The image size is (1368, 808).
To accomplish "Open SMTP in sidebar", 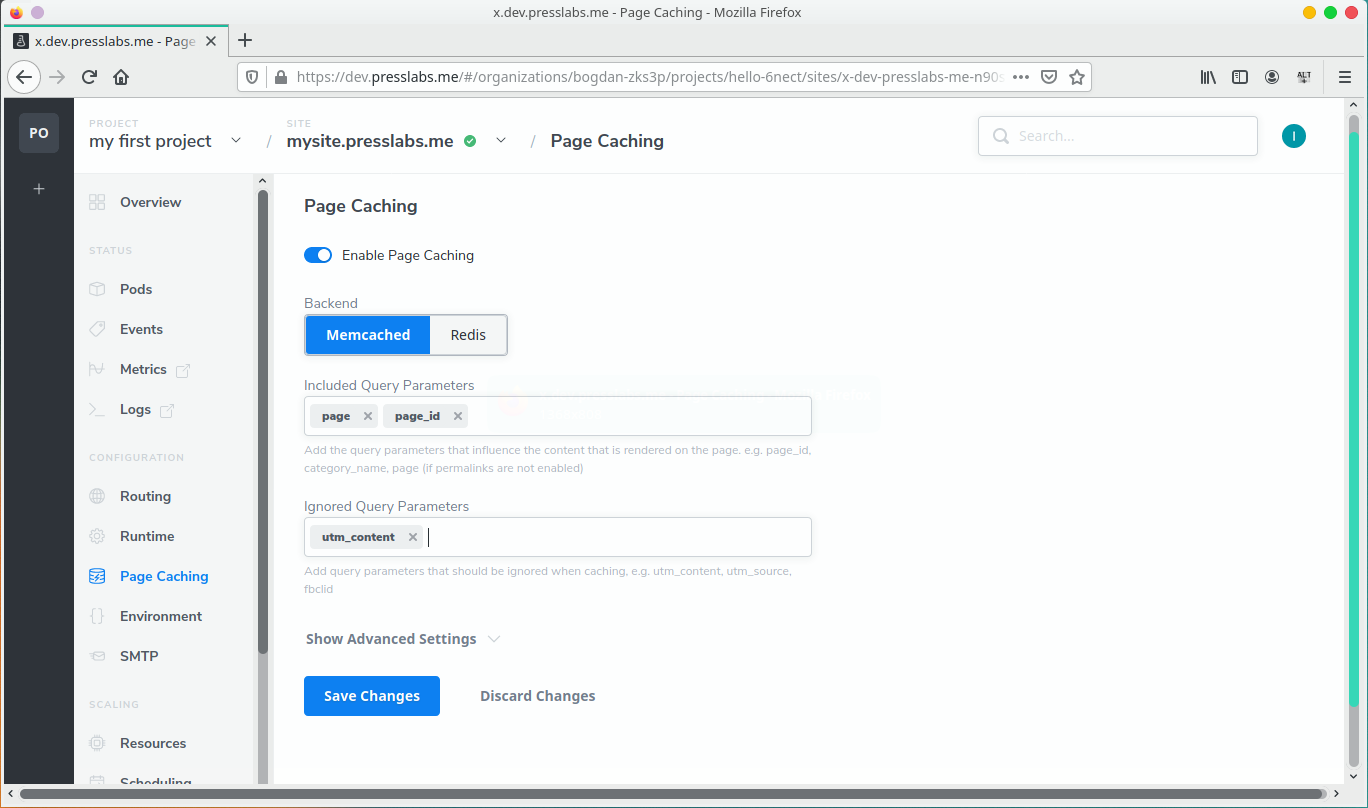I will coord(139,656).
